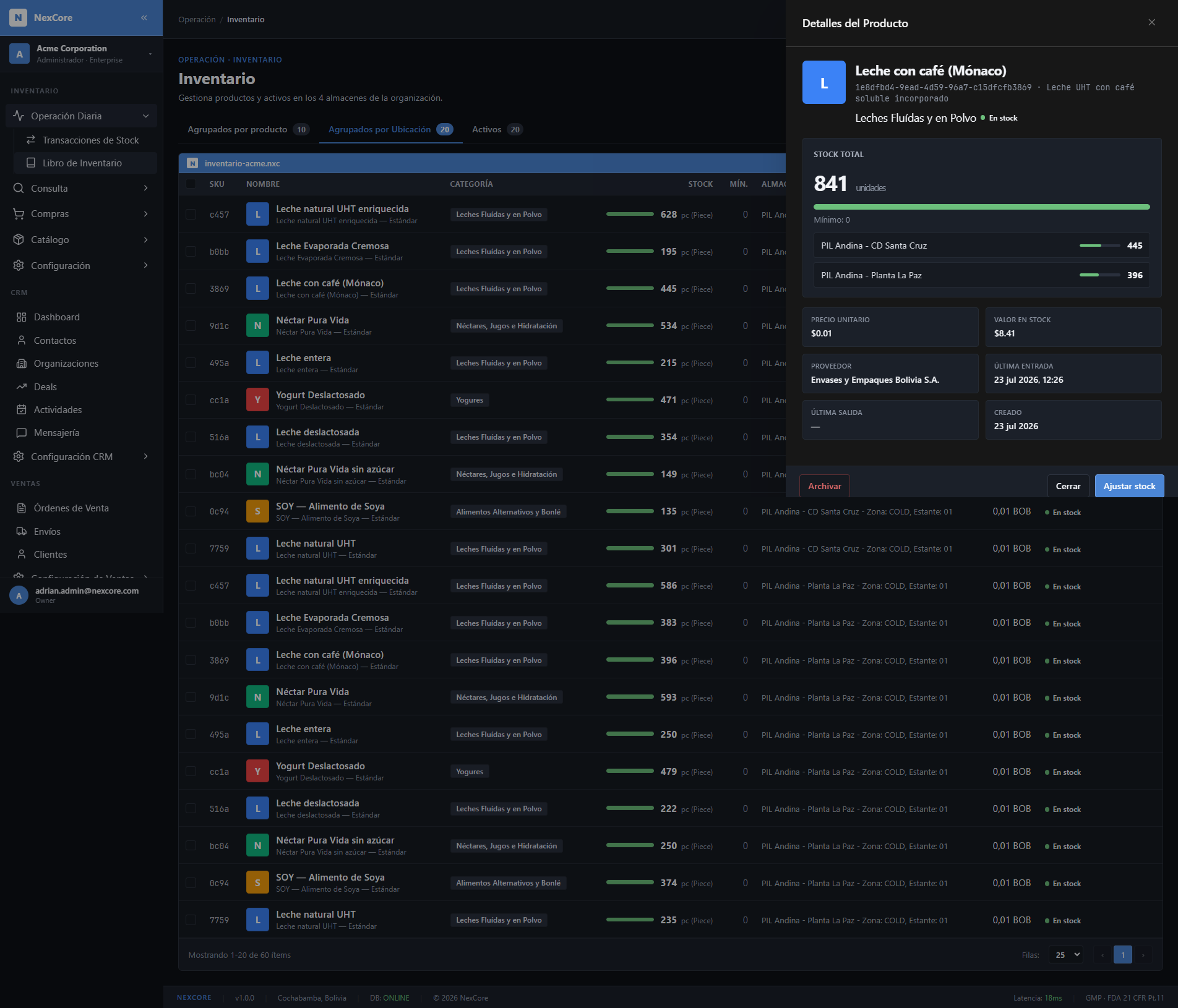Check row Leche deslactosada stock 354
The height and width of the screenshot is (1008, 1178).
(x=191, y=437)
